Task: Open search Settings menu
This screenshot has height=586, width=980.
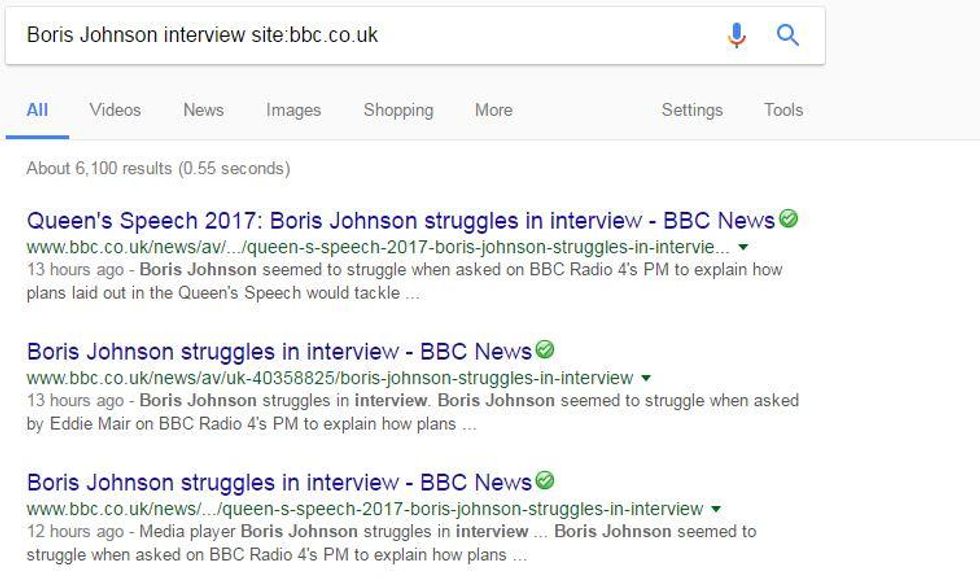Action: 691,110
